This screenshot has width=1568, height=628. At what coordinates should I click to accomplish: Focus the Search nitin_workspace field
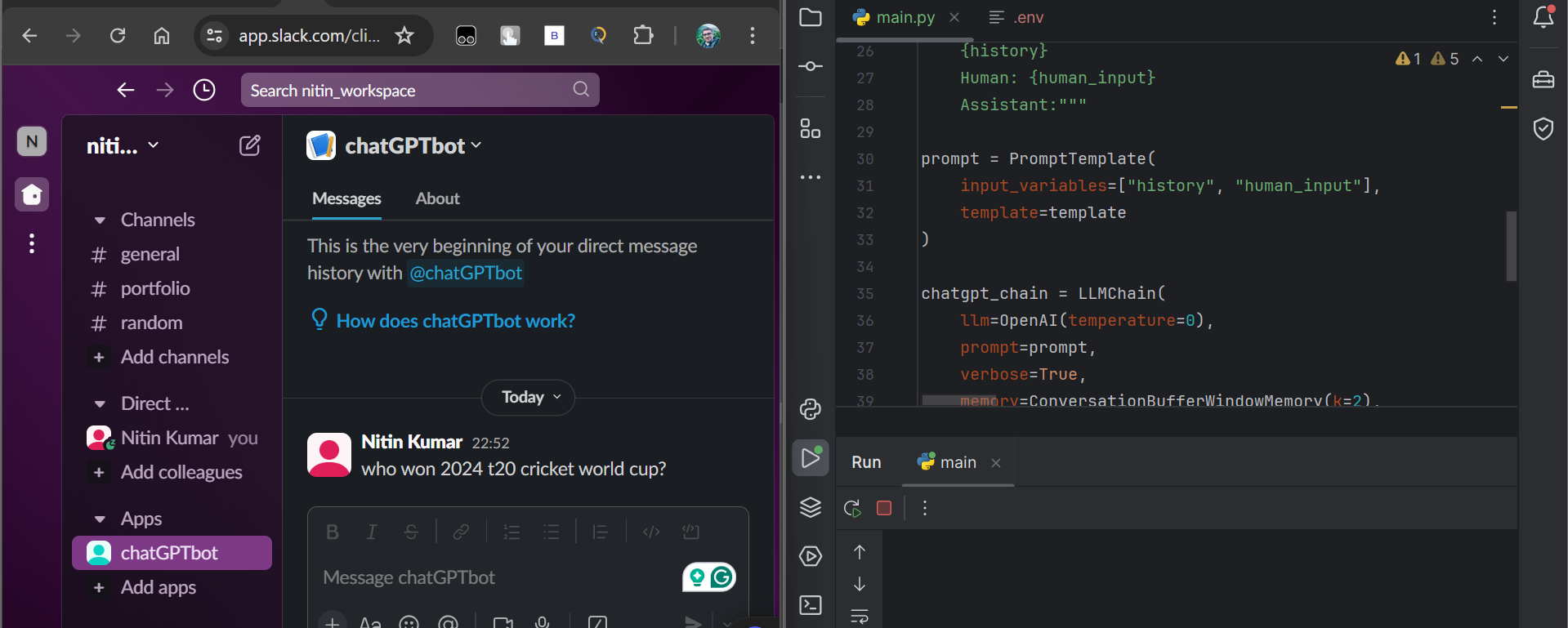coord(409,90)
